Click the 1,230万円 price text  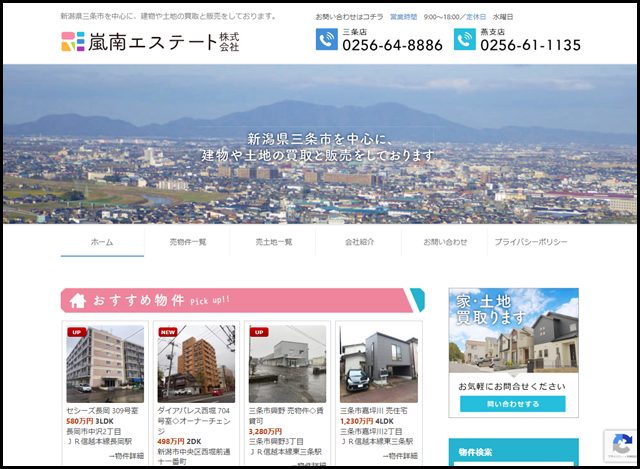click(x=357, y=421)
